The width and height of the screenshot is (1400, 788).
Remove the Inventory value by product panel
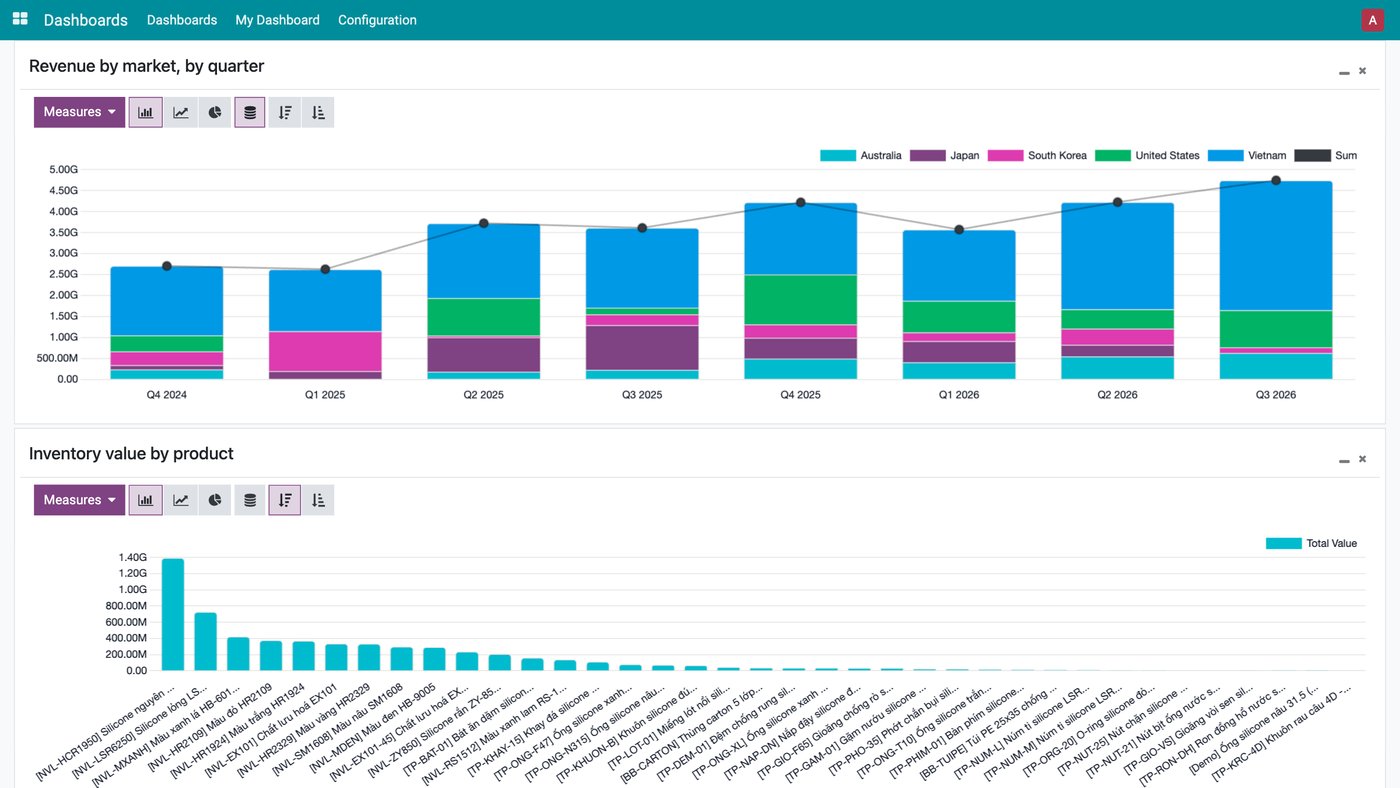(1362, 459)
